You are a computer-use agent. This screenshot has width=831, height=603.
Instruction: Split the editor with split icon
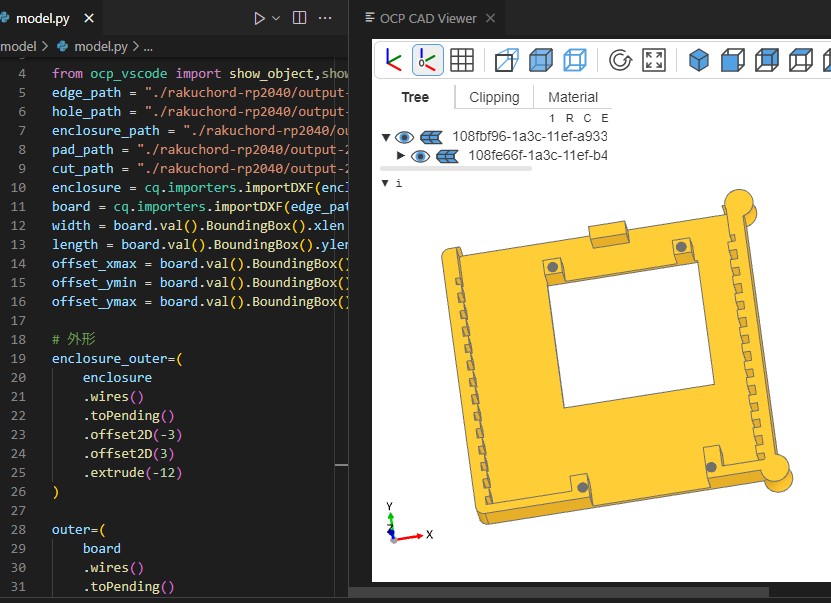(299, 18)
